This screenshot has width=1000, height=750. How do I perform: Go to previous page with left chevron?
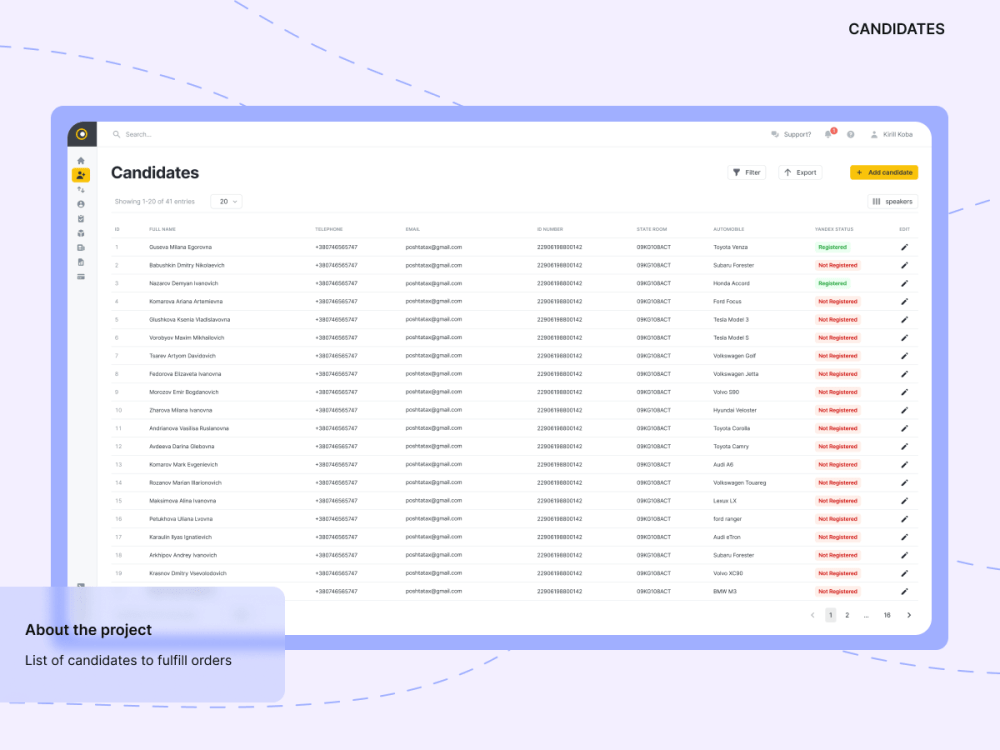tap(812, 615)
